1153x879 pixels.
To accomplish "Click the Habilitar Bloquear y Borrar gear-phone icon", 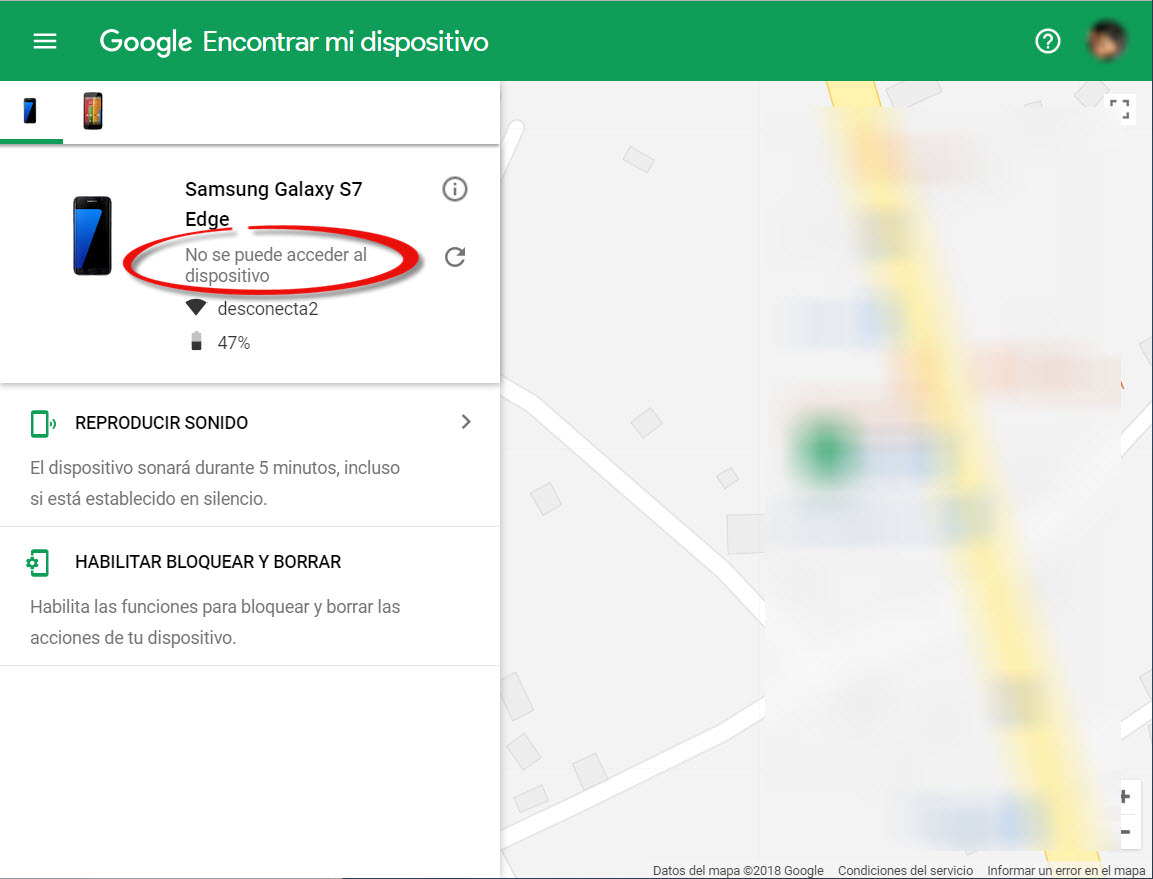I will click(38, 563).
